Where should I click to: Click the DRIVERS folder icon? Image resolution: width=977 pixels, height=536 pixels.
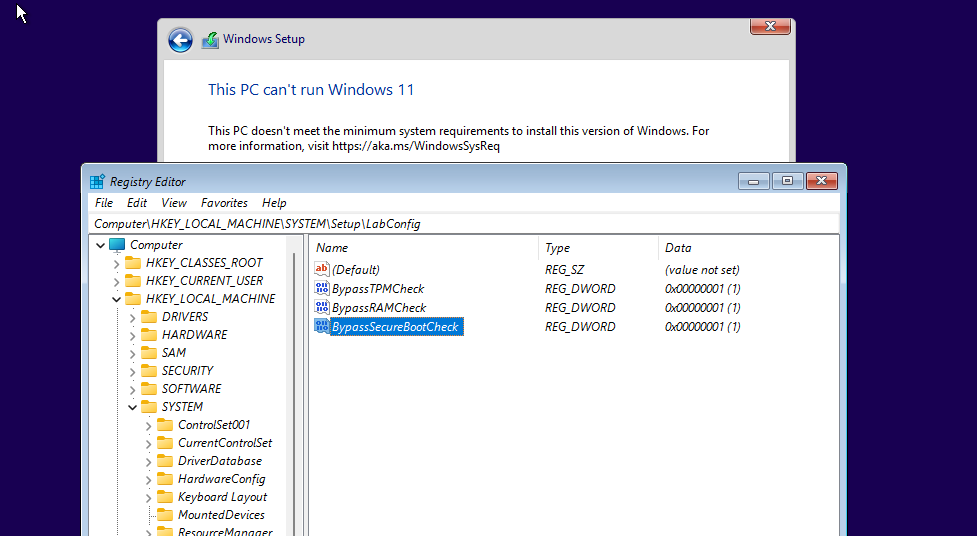149,317
